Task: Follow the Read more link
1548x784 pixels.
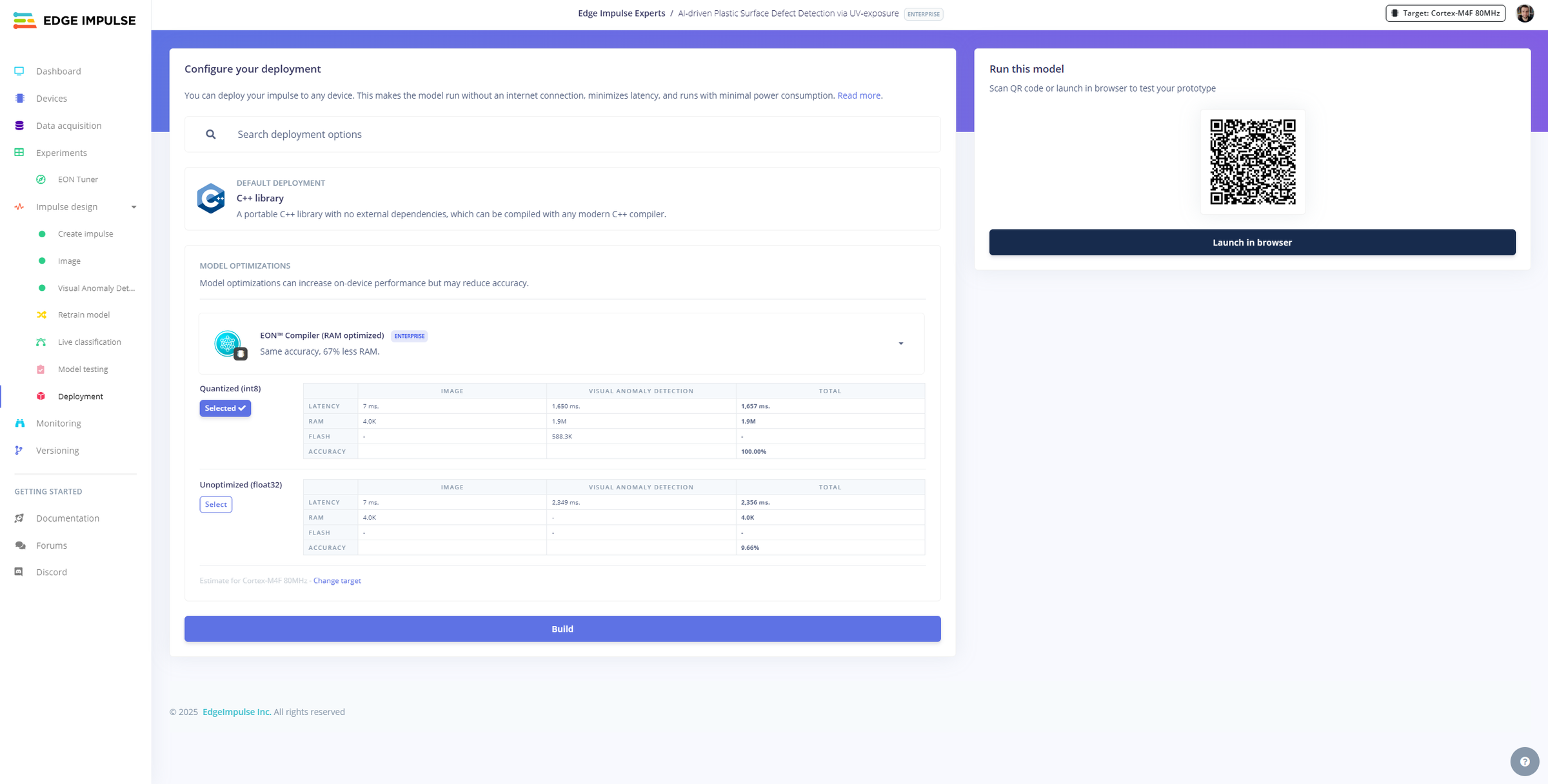Action: click(858, 95)
